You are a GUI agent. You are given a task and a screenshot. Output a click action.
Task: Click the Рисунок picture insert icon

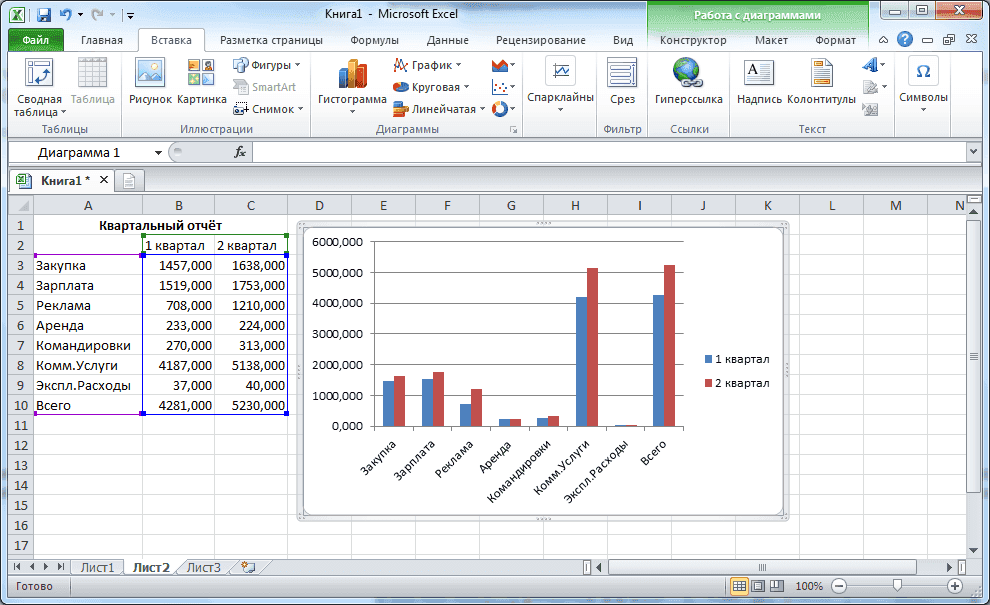tap(150, 82)
